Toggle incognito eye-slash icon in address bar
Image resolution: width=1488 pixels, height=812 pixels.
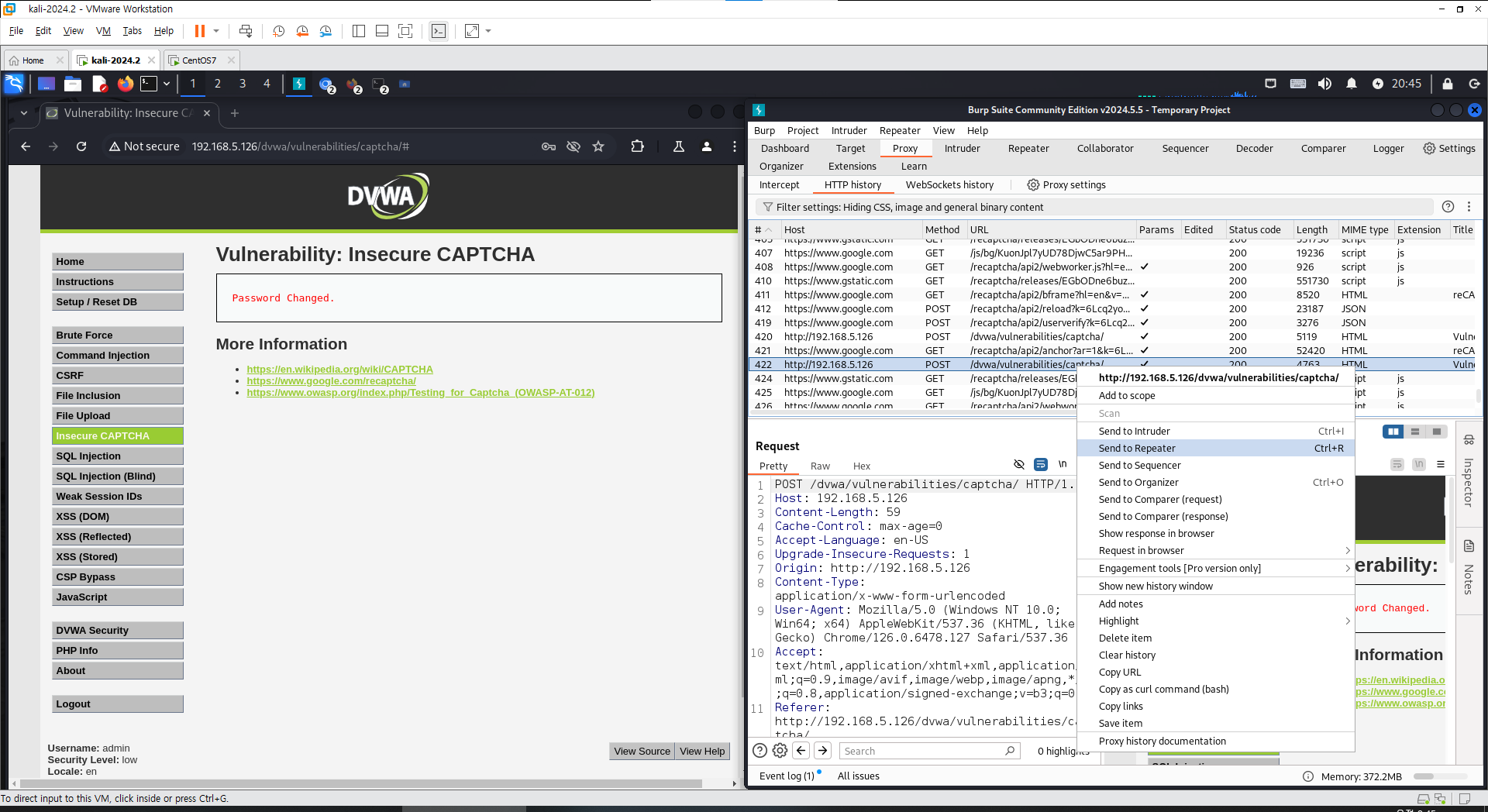coord(573,146)
